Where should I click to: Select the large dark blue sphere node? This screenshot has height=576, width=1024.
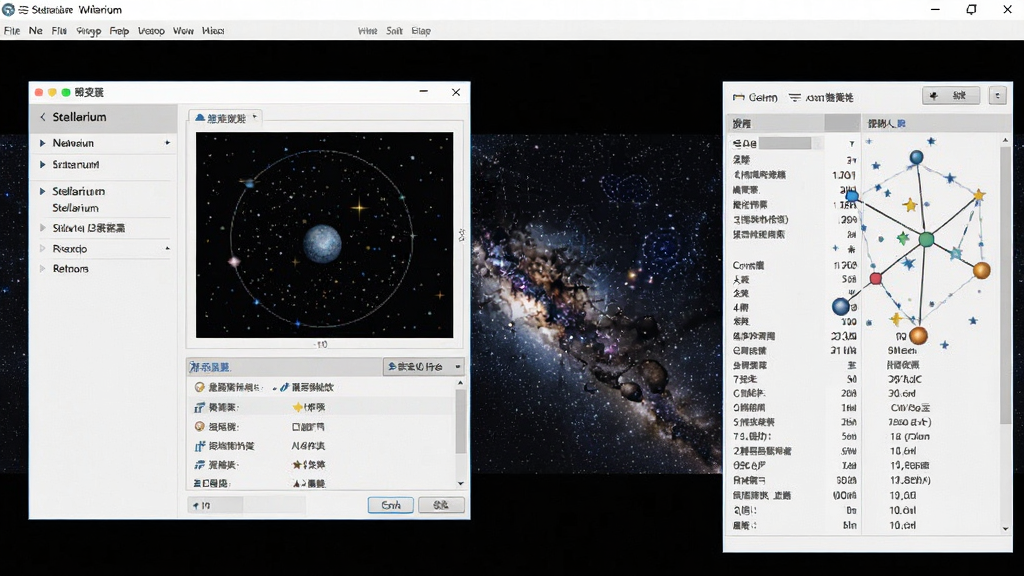(840, 306)
